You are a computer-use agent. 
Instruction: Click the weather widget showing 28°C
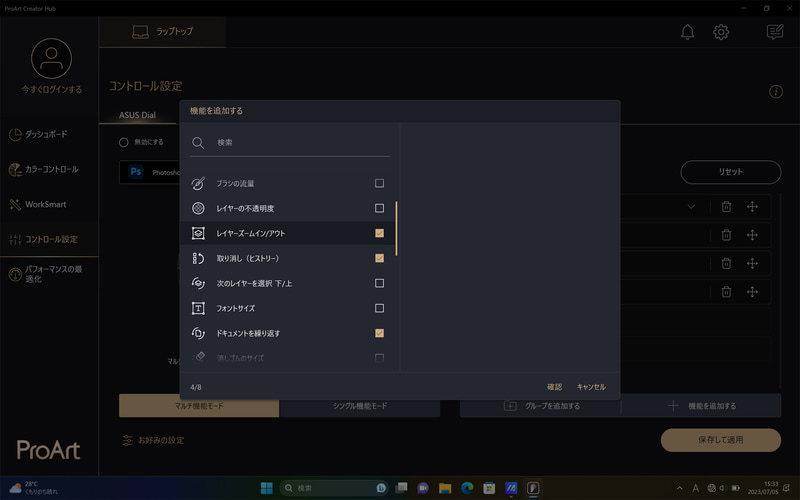pos(34,488)
